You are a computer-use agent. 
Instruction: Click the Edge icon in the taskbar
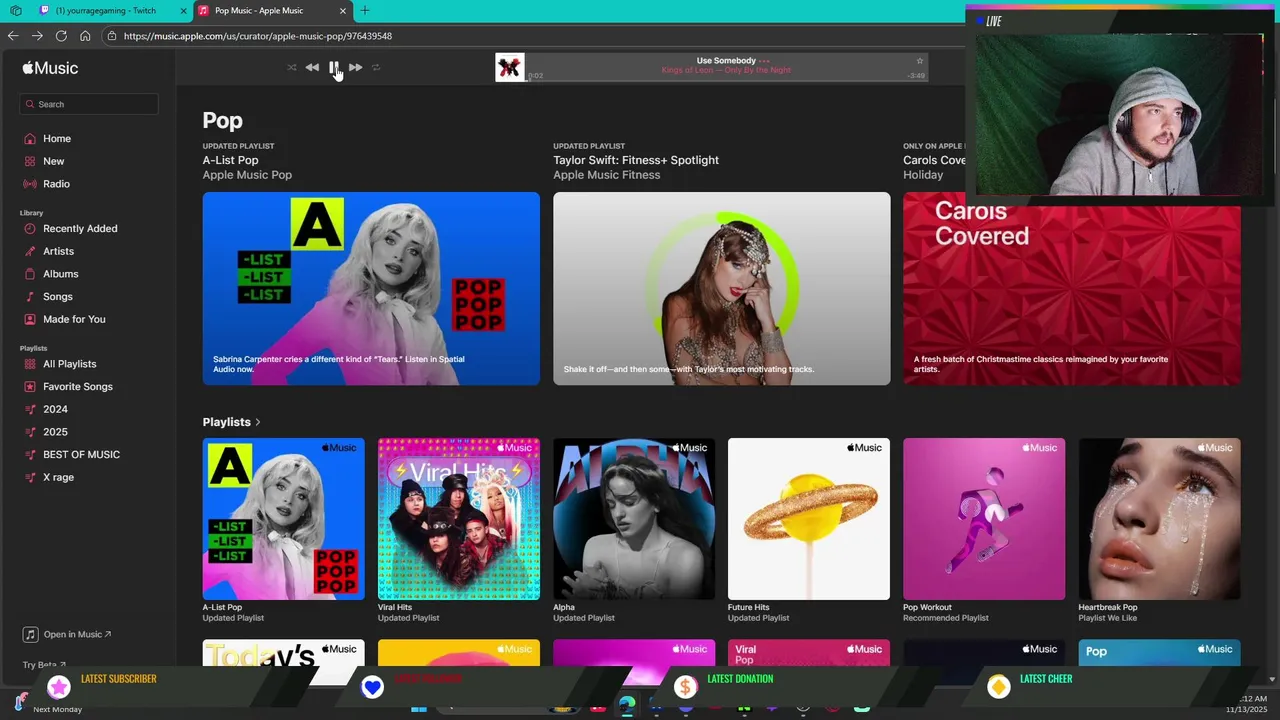pos(626,705)
